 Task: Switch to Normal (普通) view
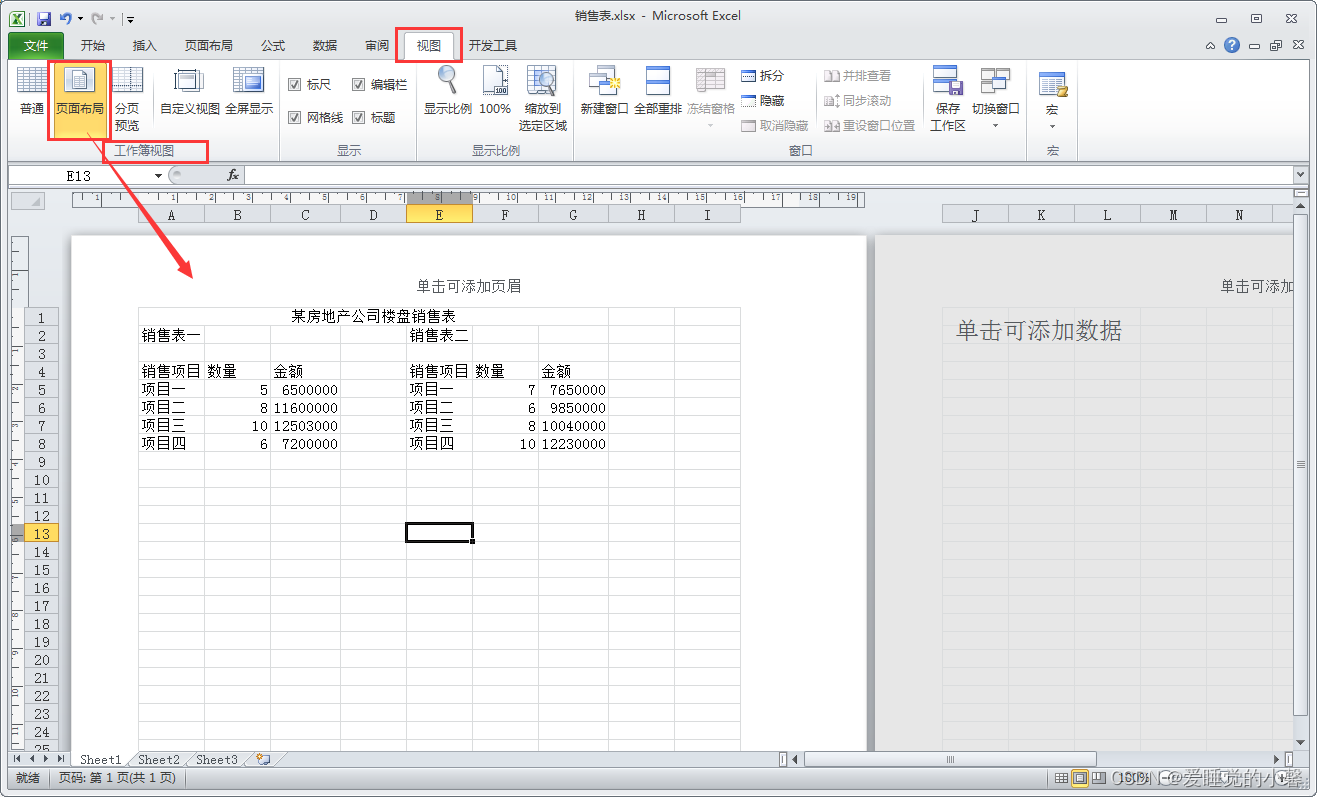(32, 90)
